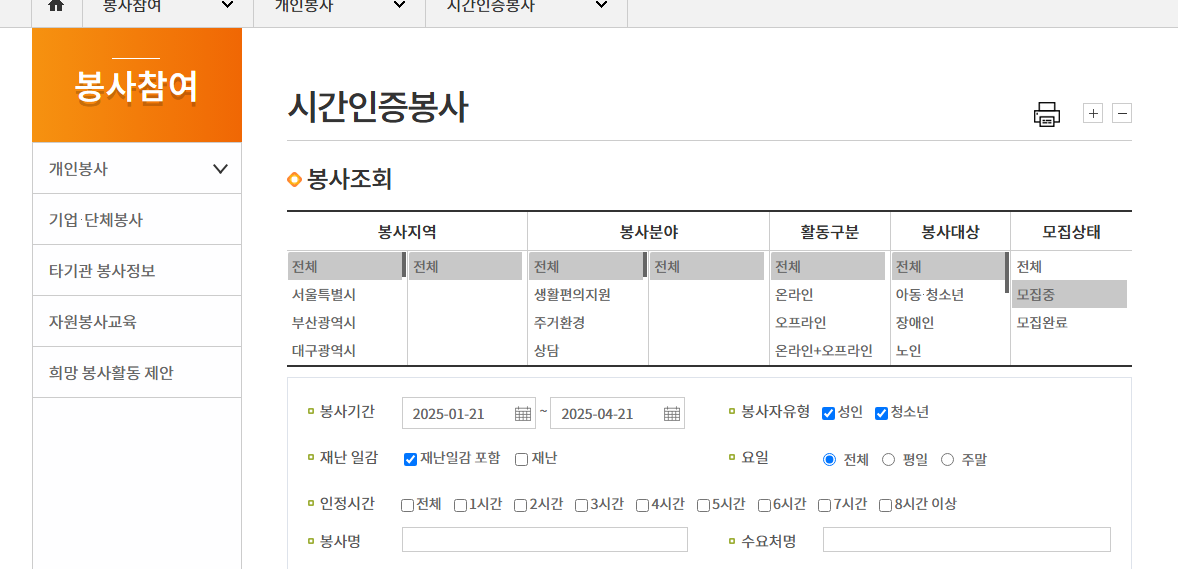Uncheck 재난일감 포함 checkbox
Viewport: 1178px width, 569px height.
pyautogui.click(x=410, y=459)
